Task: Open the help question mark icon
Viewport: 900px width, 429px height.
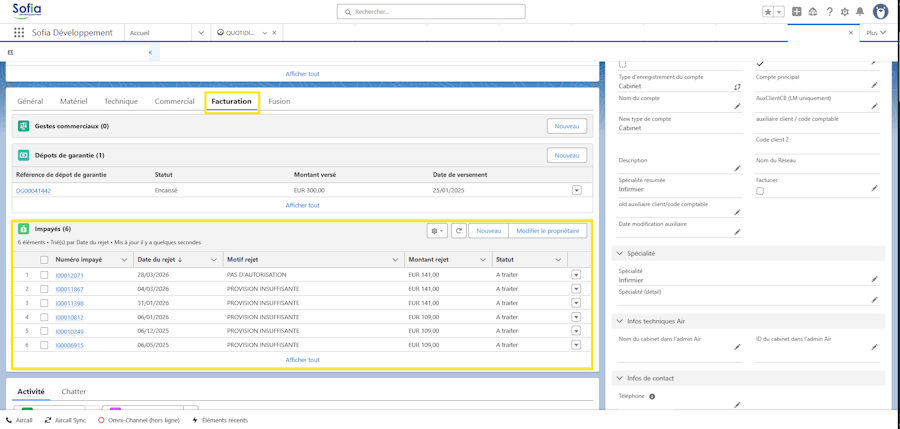Action: point(829,11)
